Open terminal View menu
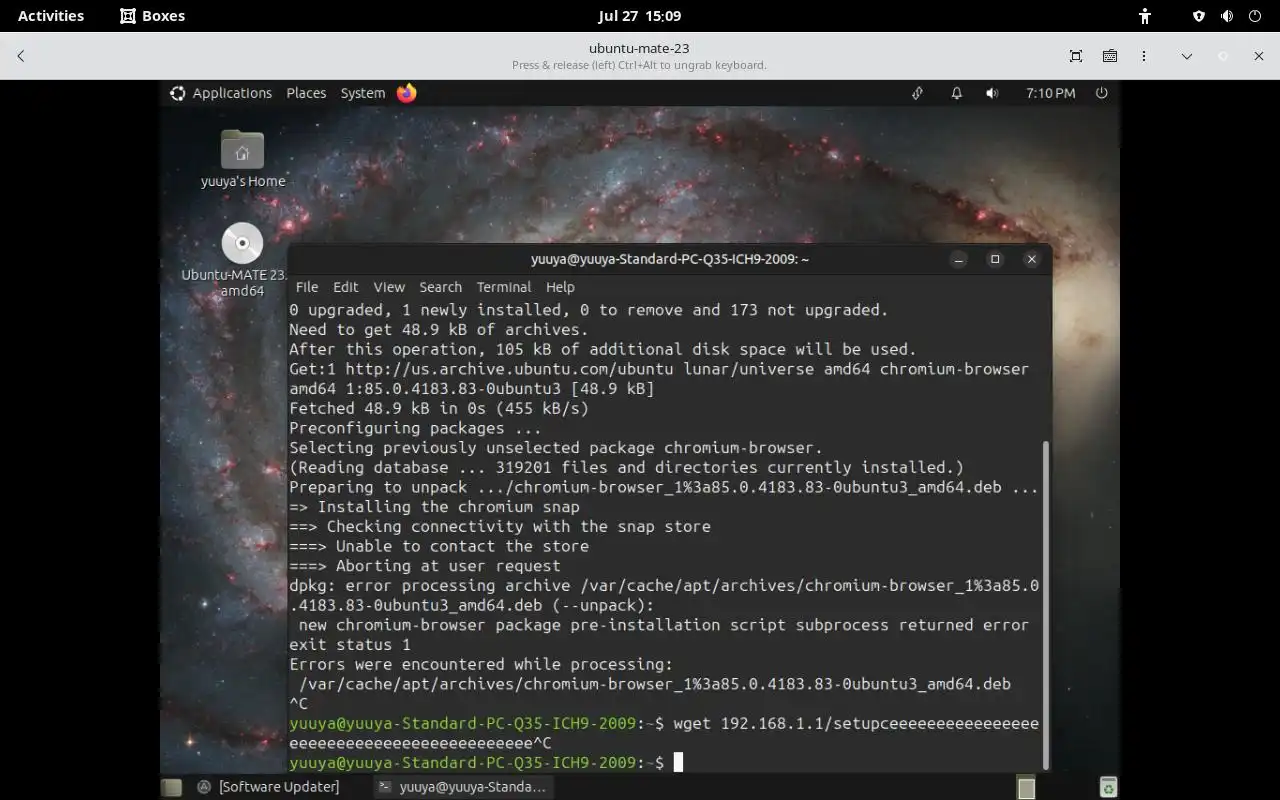 (x=389, y=287)
